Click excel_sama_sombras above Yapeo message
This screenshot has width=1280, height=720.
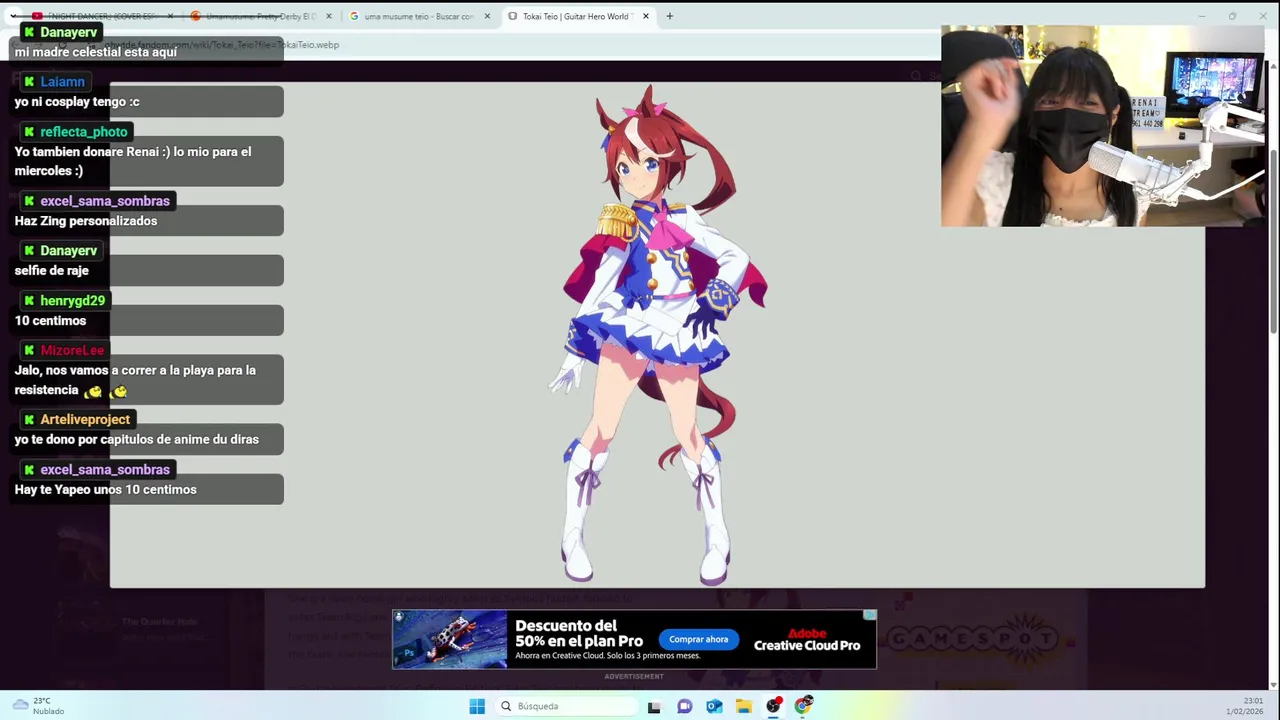(105, 470)
